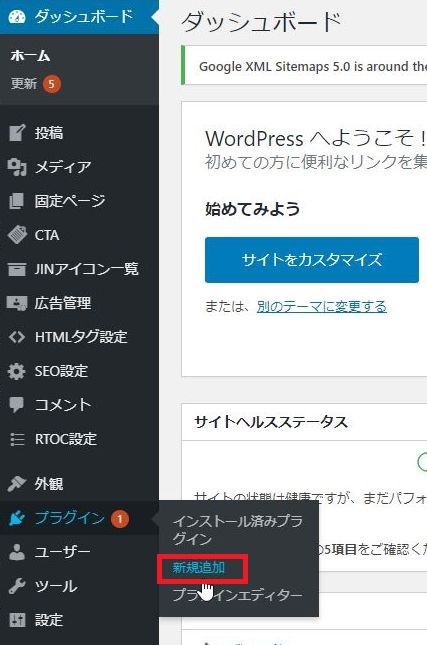This screenshot has width=427, height=645.
Task: Open SEO設定 menu
Action: click(x=79, y=371)
